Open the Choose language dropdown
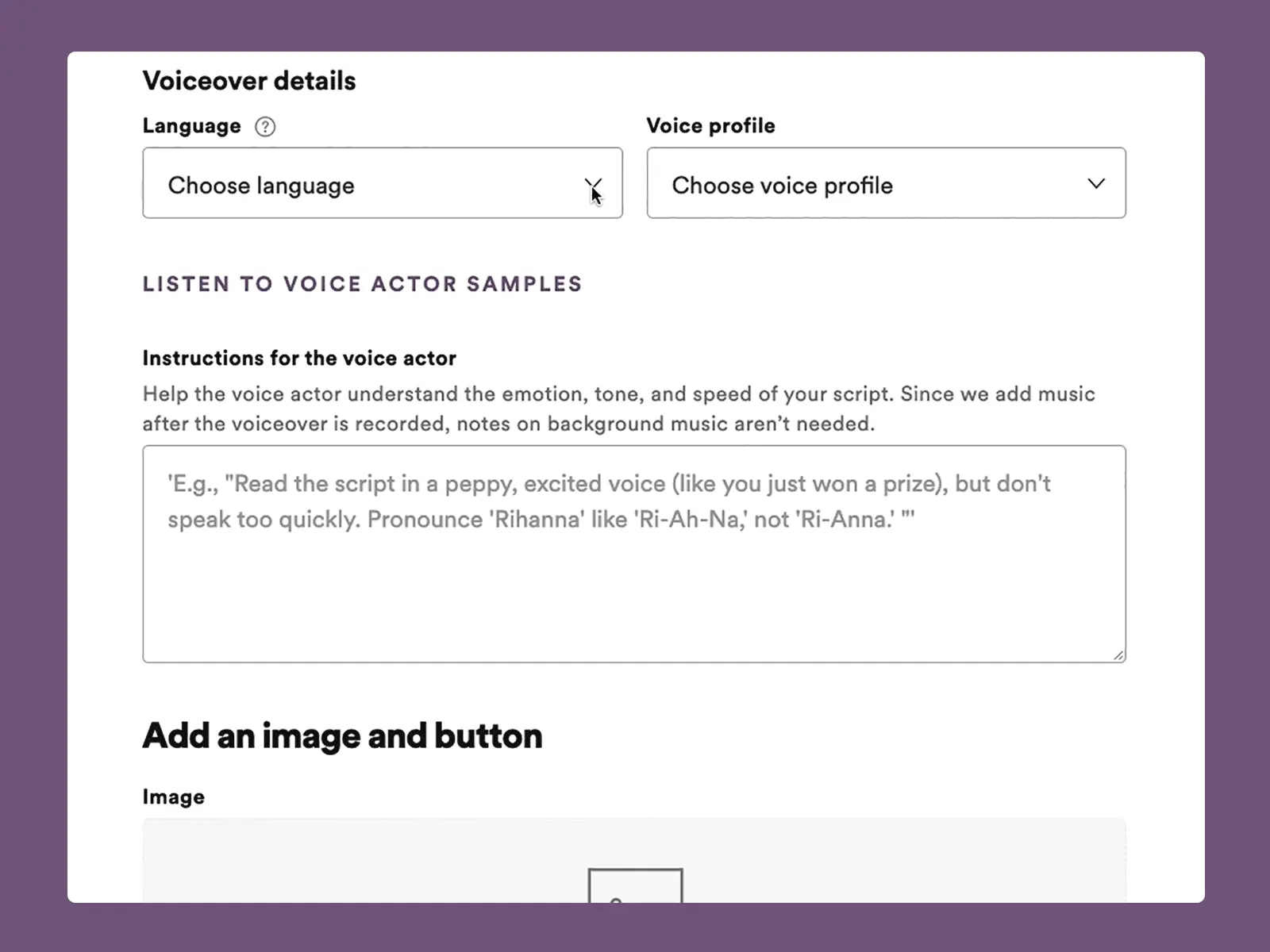 point(381,183)
